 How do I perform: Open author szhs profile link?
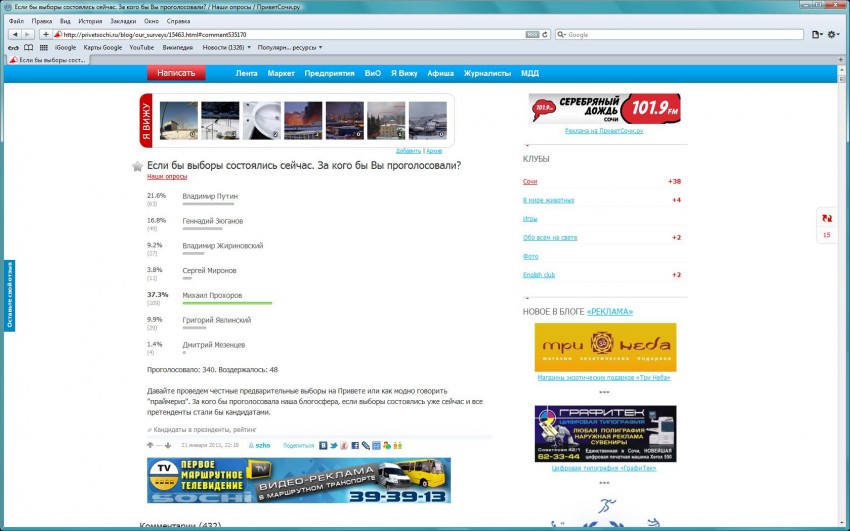(x=263, y=445)
